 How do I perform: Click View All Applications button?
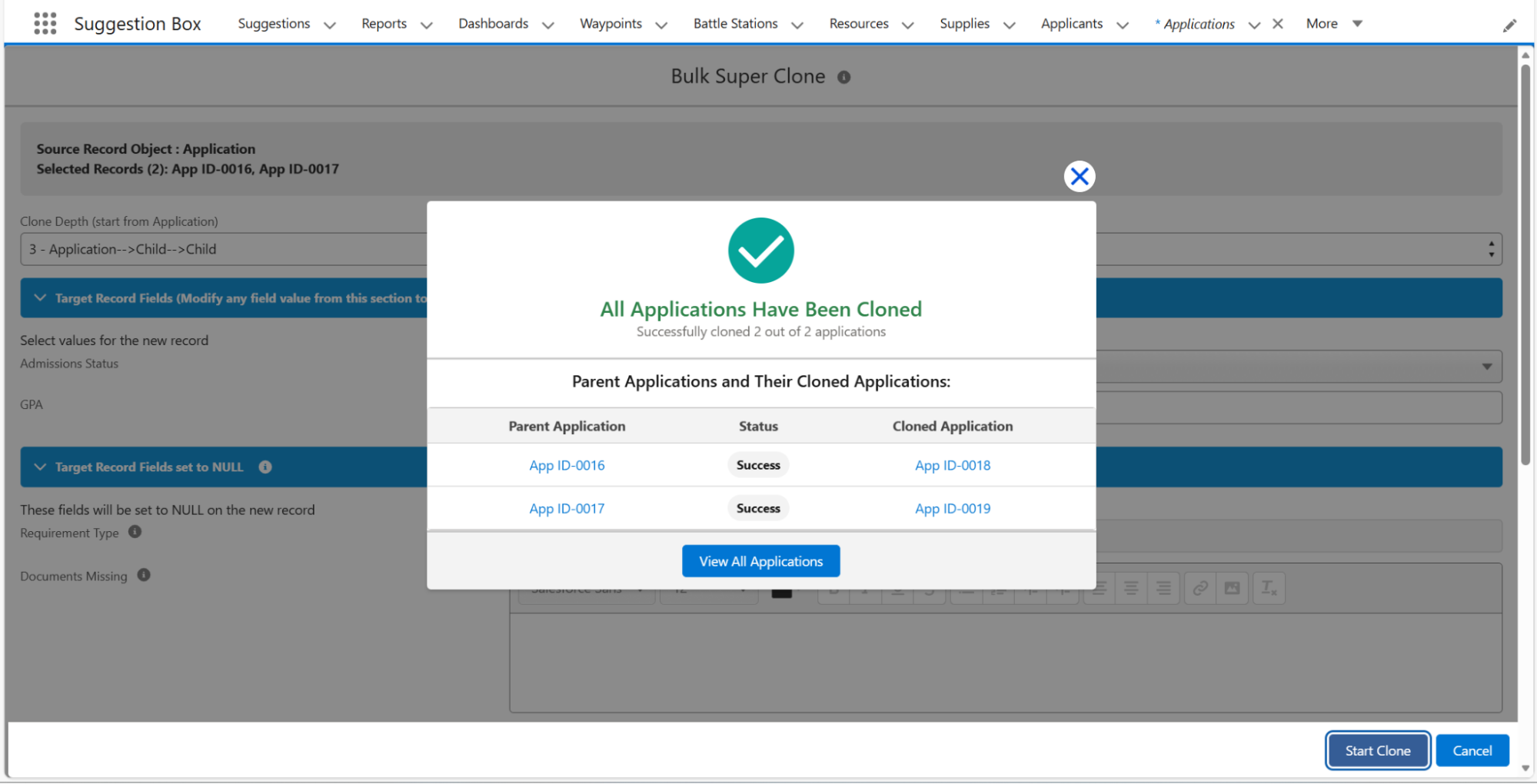(760, 561)
